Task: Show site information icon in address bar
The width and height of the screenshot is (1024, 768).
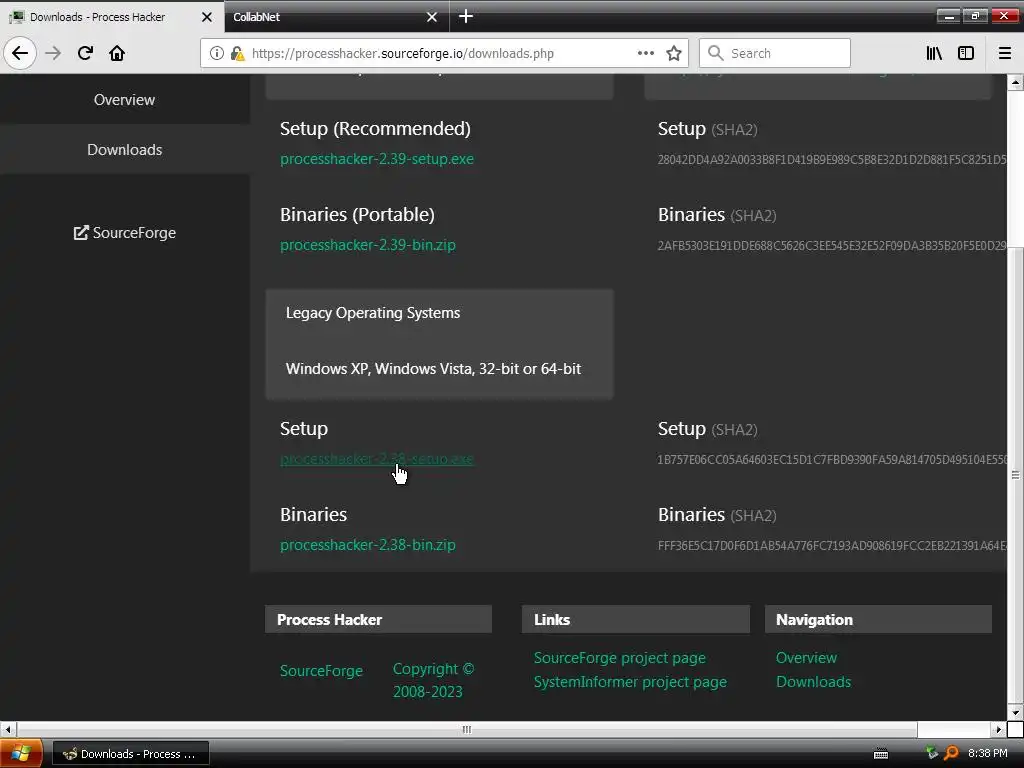Action: tap(217, 53)
